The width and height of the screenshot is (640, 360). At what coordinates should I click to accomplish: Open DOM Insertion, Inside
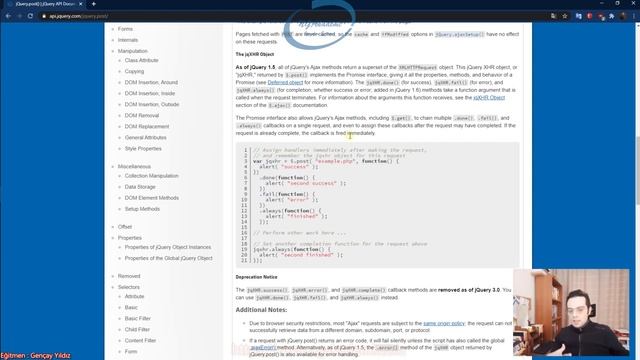[x=150, y=93]
